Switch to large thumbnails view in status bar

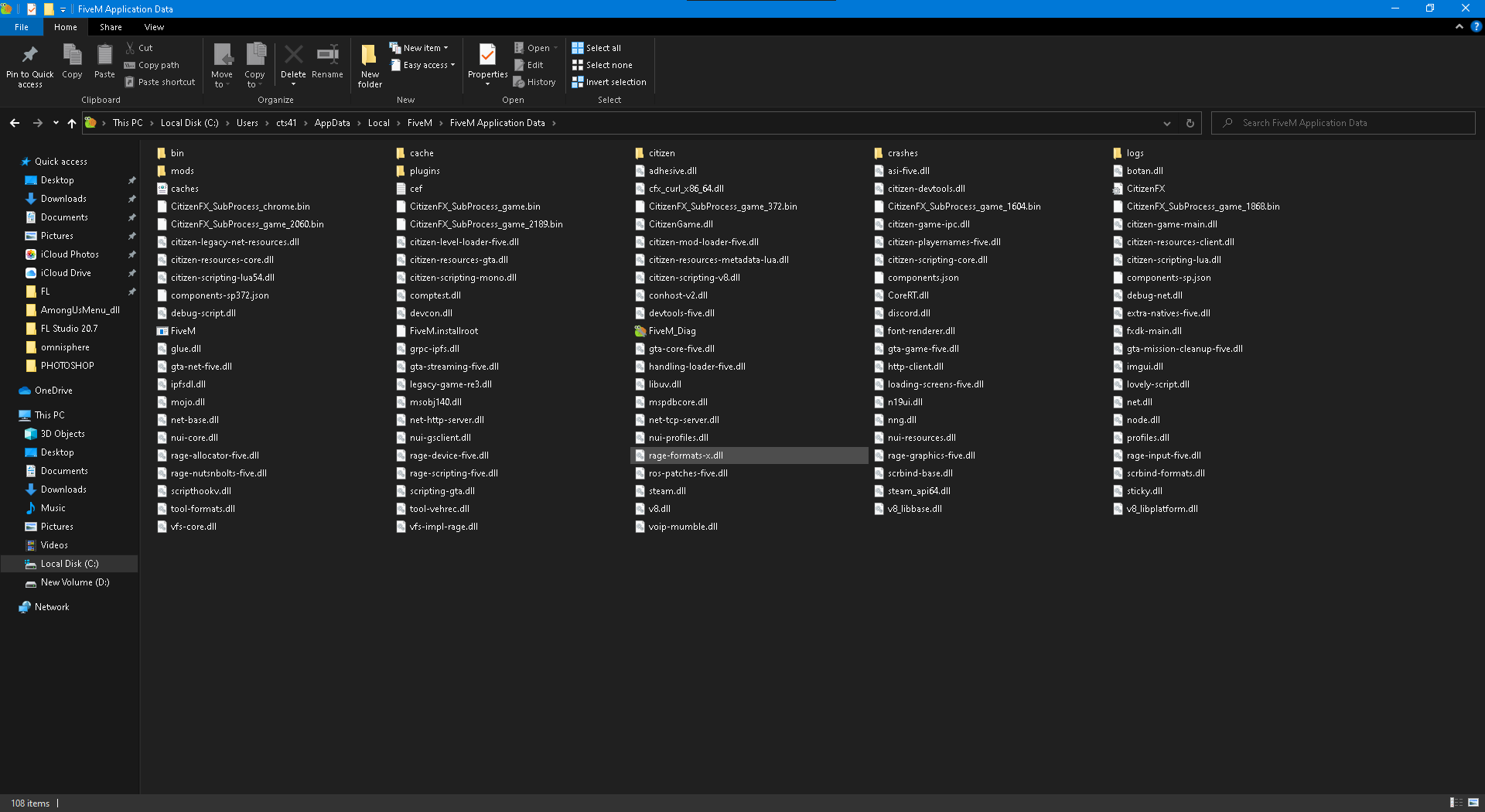point(1473,803)
